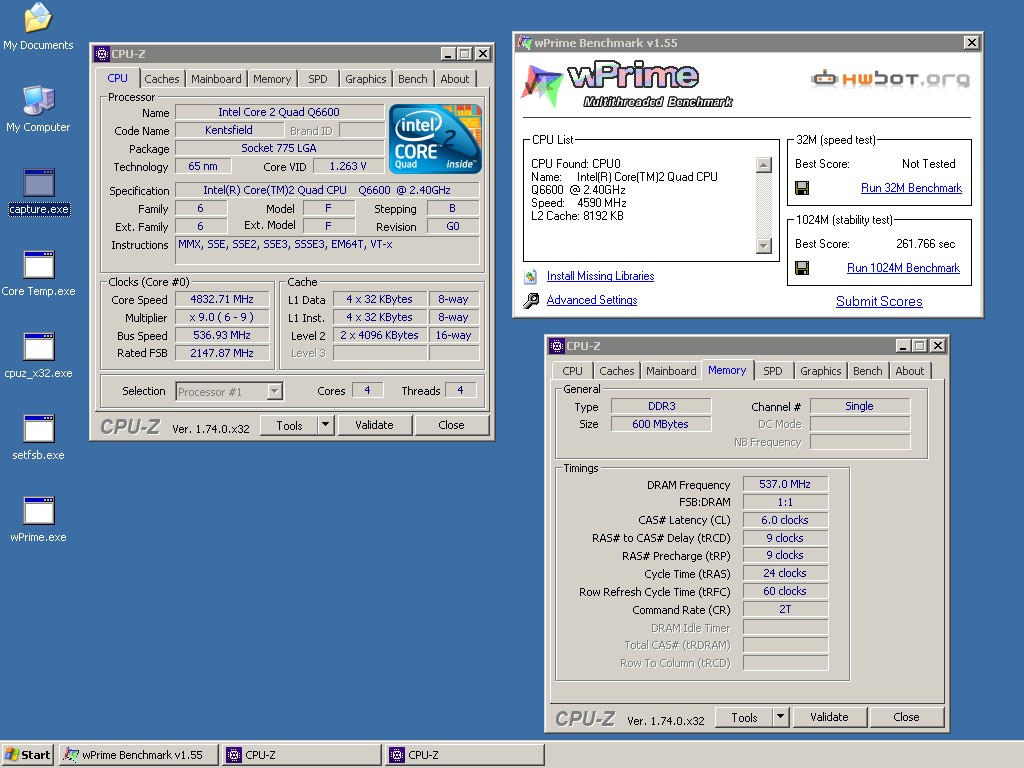The image size is (1024, 768).
Task: Click the Core Speed value 4832.71 MHz
Action: tap(222, 299)
